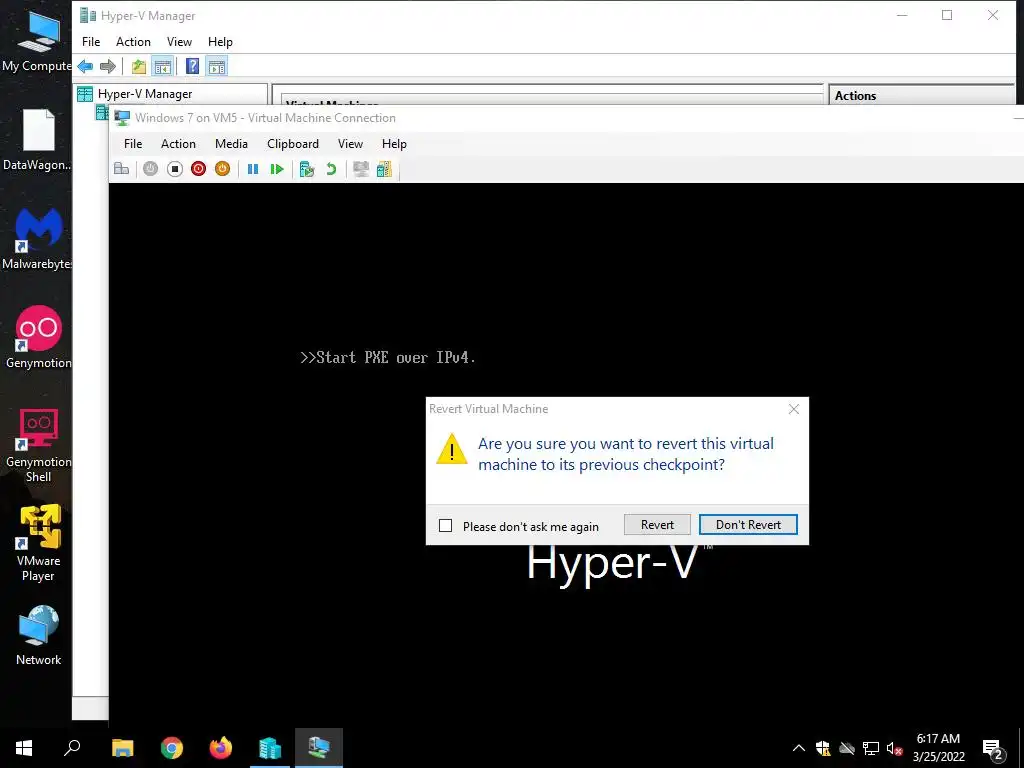Open Firefox from the taskbar
The width and height of the screenshot is (1024, 768).
[x=221, y=748]
